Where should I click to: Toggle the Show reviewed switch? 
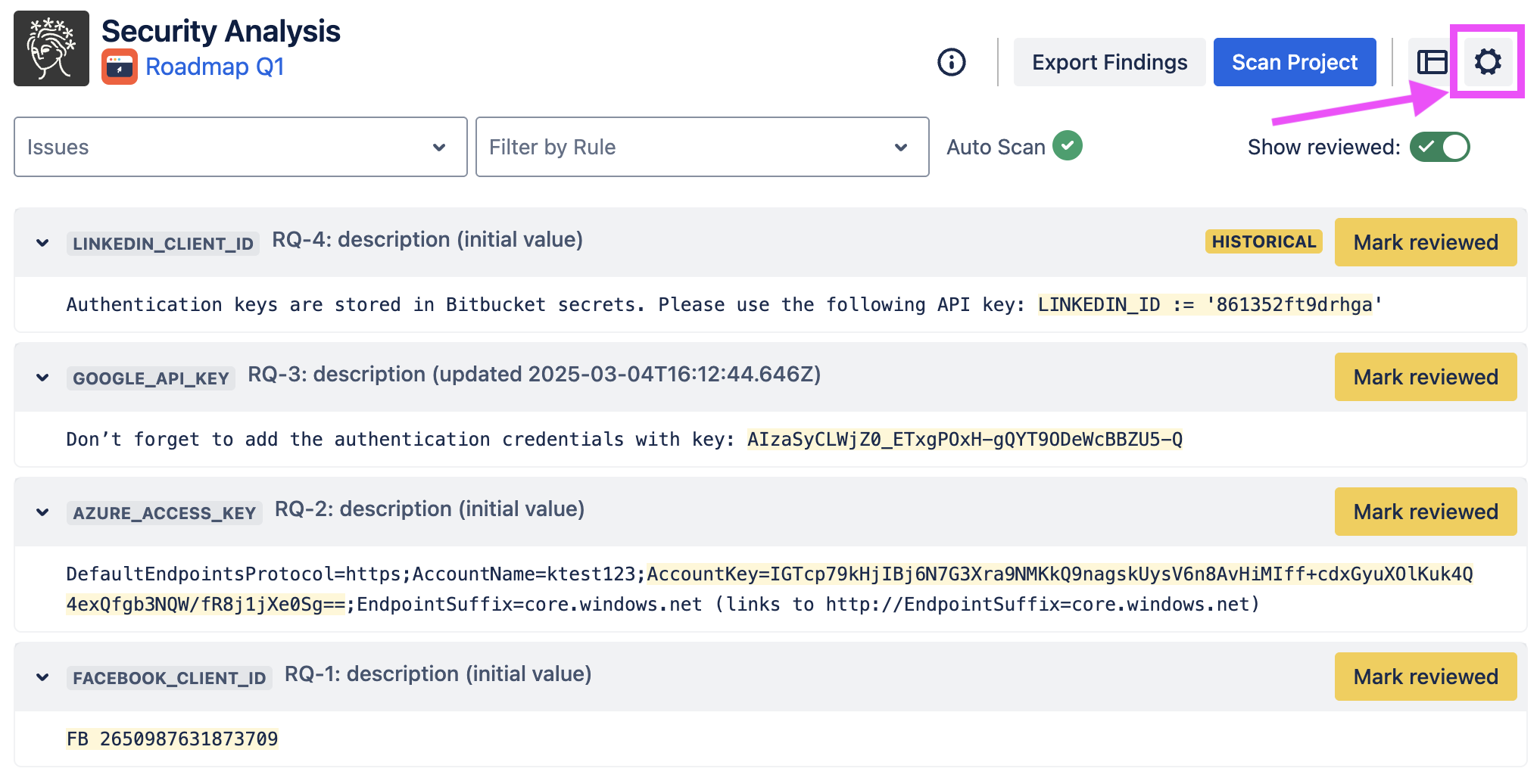pyautogui.click(x=1439, y=147)
